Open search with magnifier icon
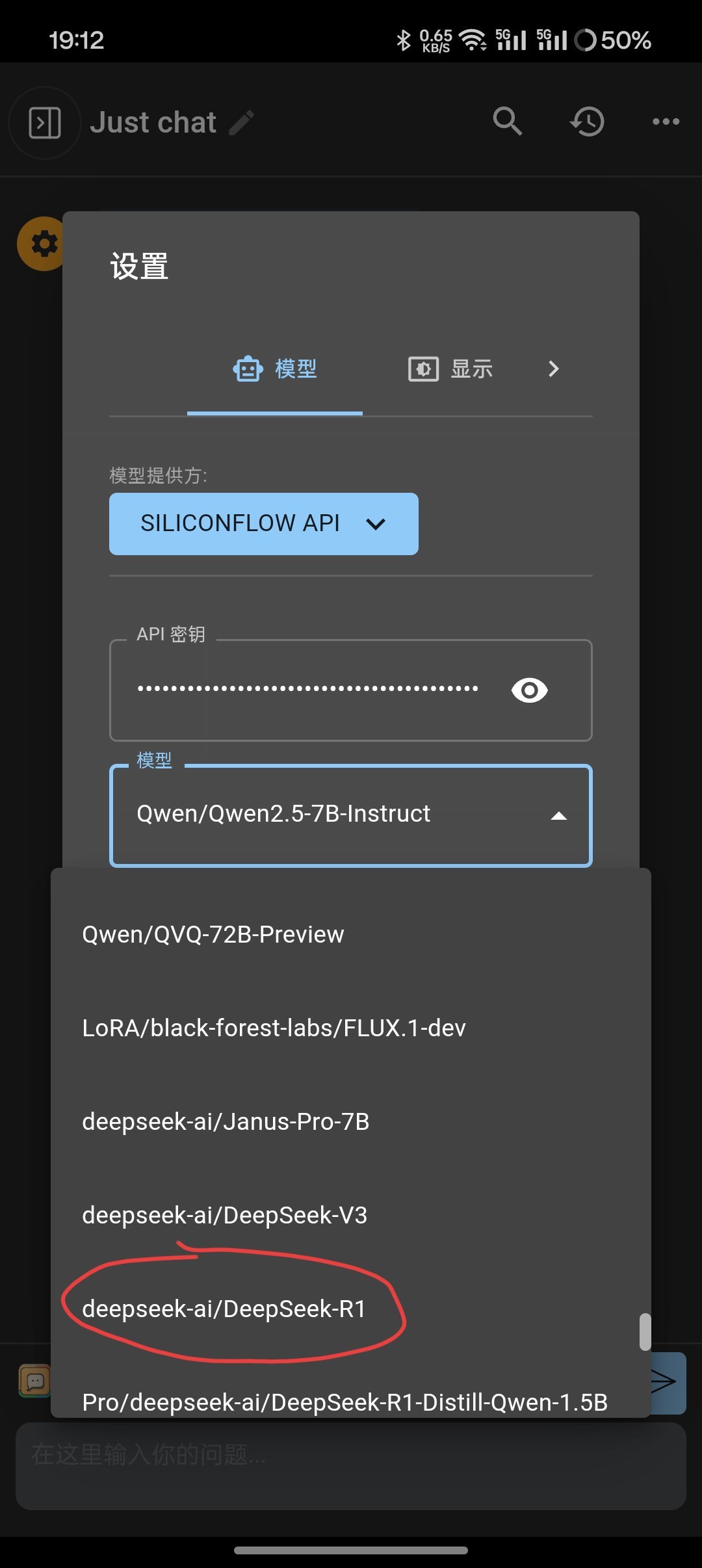This screenshot has height=1568, width=702. pyautogui.click(x=507, y=121)
